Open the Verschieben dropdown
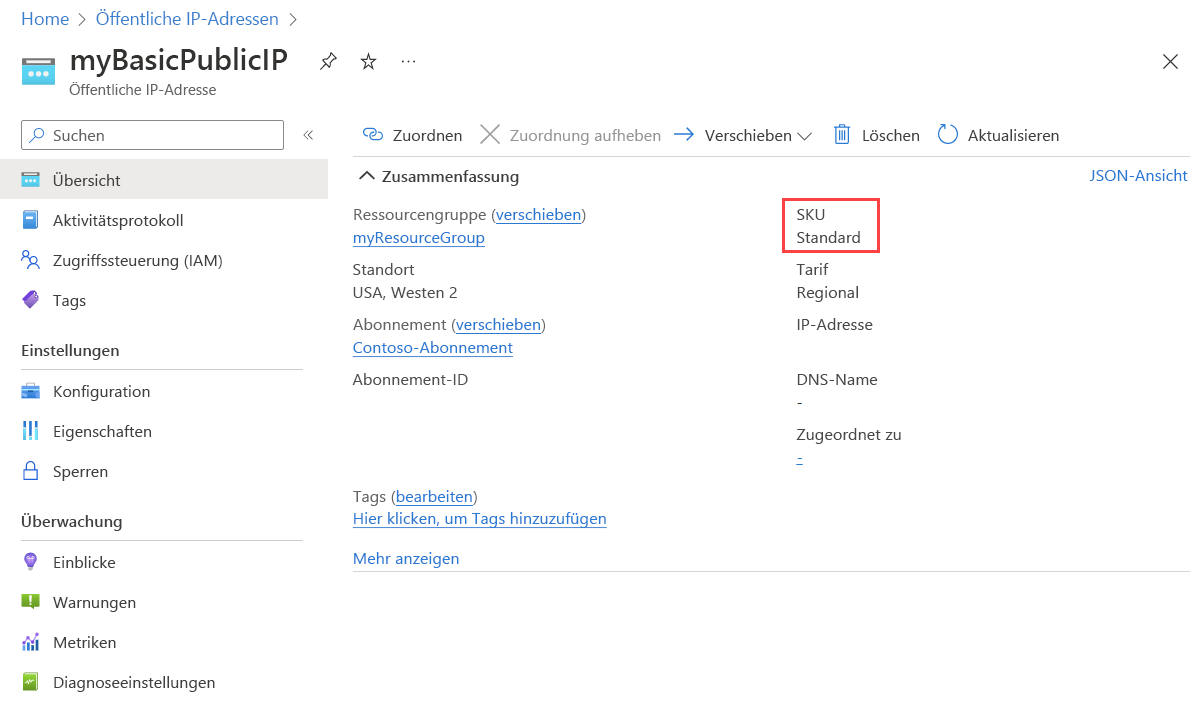 coord(743,135)
